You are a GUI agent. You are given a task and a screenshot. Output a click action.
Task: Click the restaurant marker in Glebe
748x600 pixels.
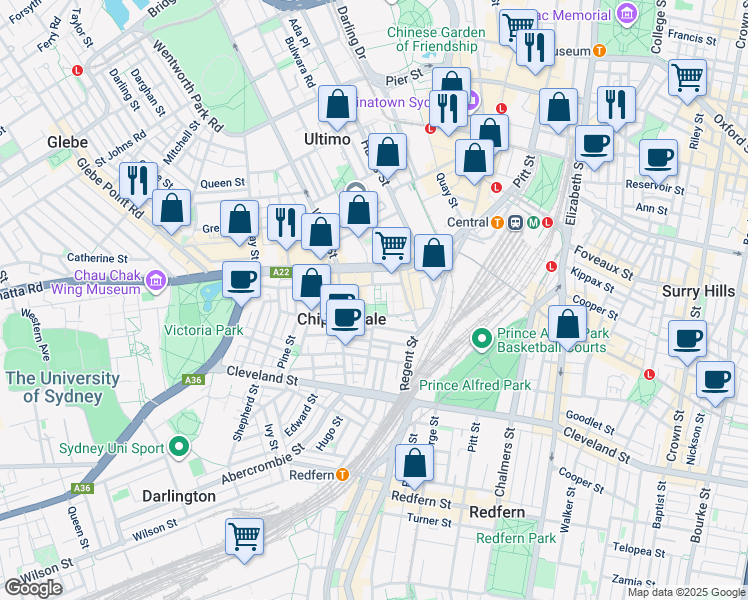(135, 180)
